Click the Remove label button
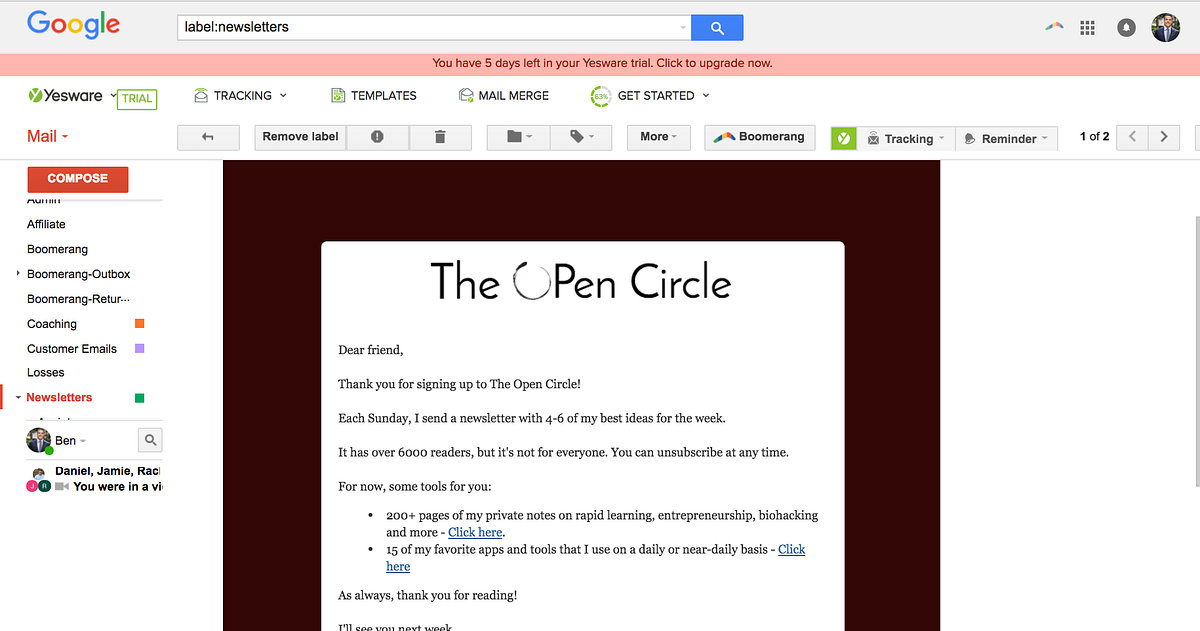The image size is (1200, 631). coord(300,137)
